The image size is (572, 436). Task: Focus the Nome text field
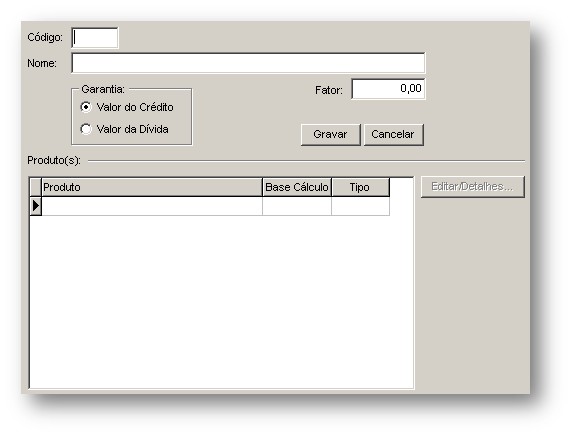click(x=248, y=63)
